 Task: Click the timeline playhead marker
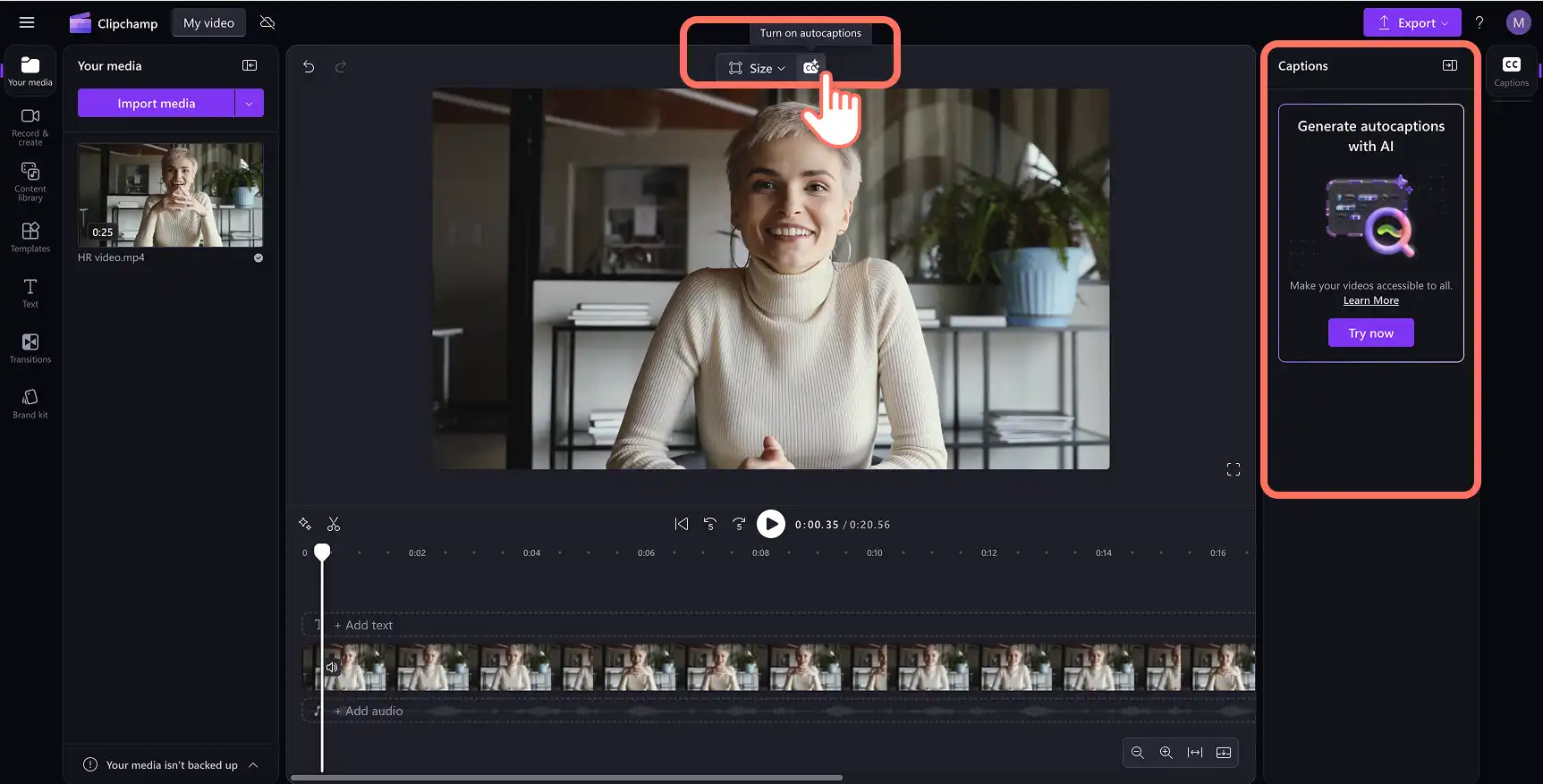322,552
